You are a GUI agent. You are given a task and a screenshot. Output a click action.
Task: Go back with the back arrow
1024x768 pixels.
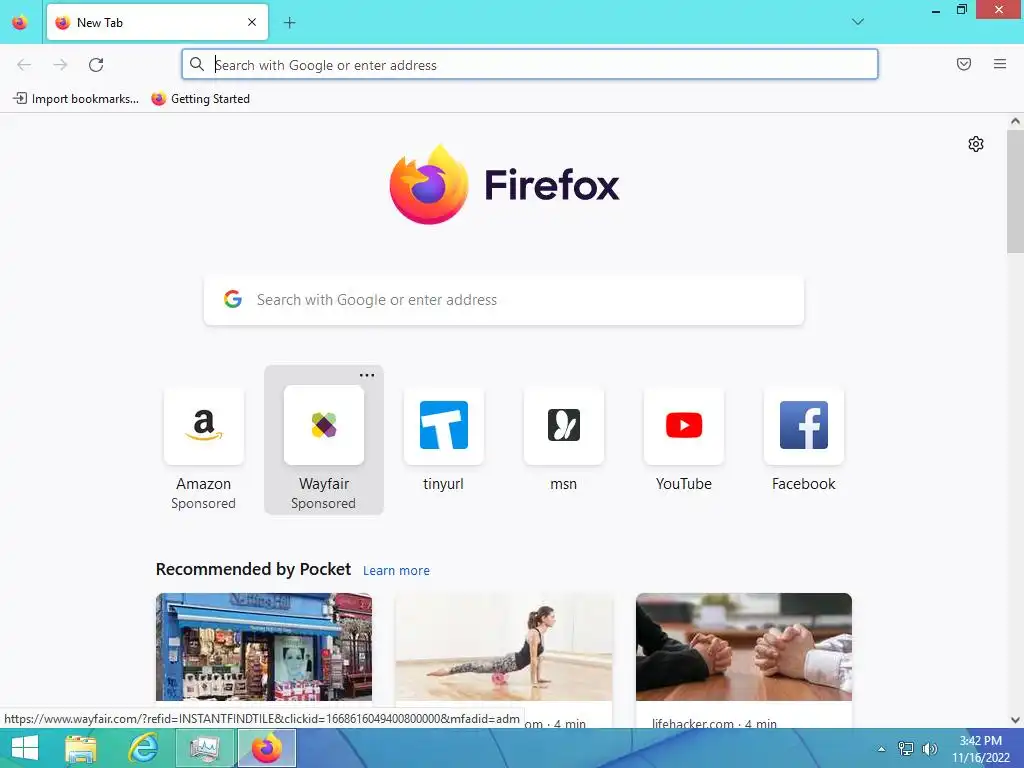point(24,65)
